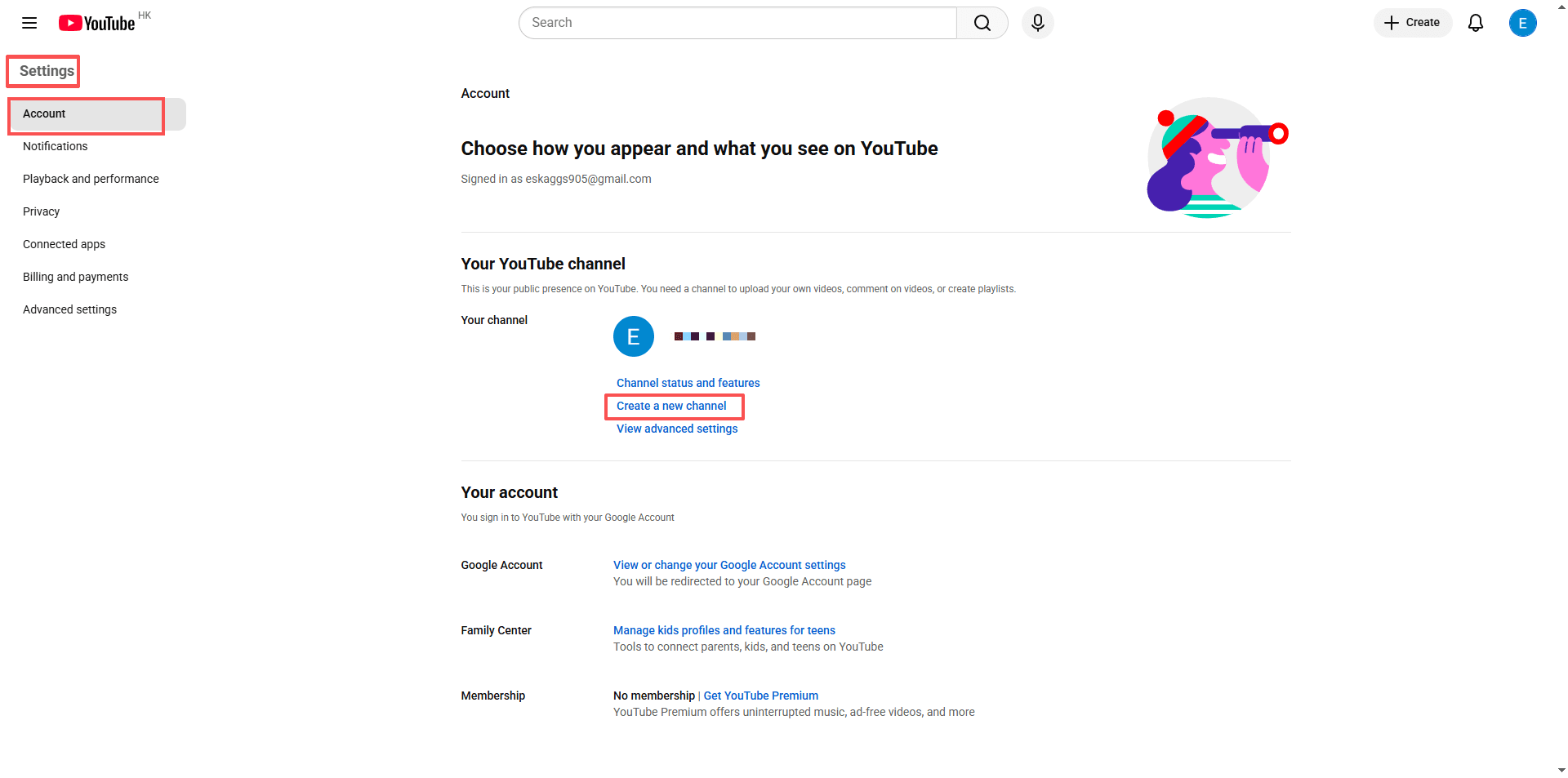Open the hamburger guide menu
1568x778 pixels.
pos(29,23)
